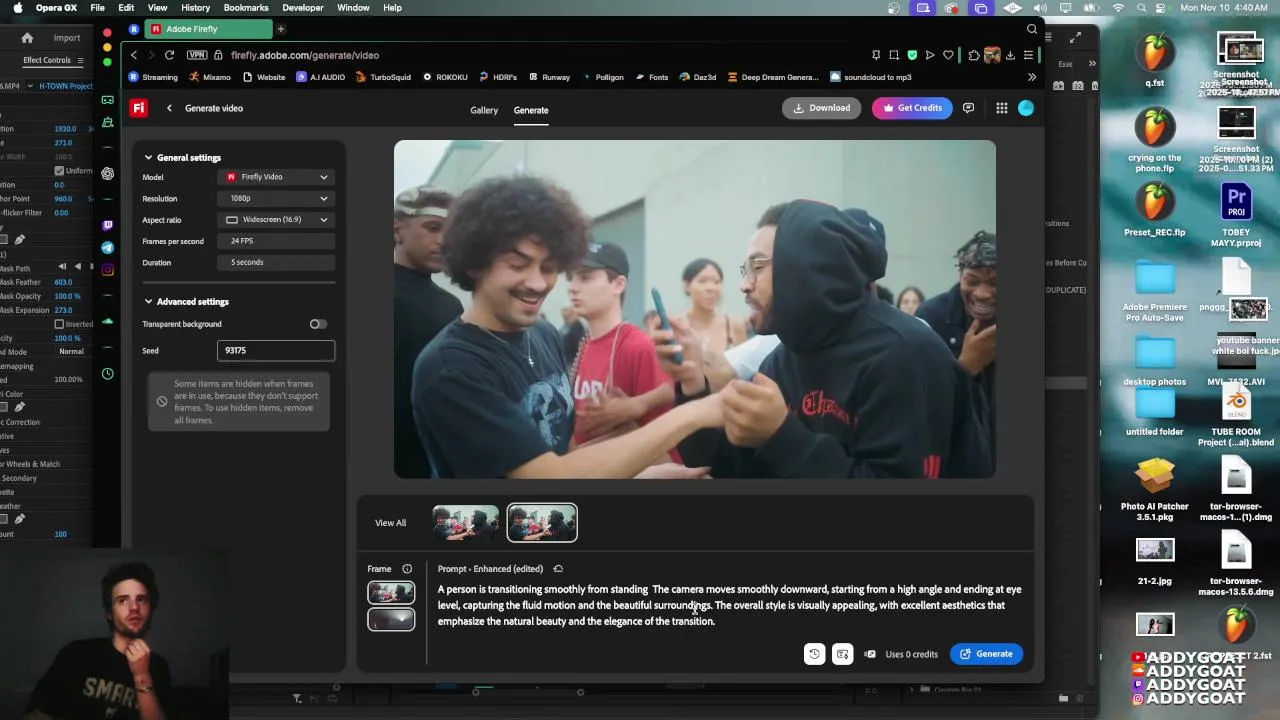The width and height of the screenshot is (1280, 720).
Task: Open the Firefly account profile avatar
Action: (x=1026, y=108)
